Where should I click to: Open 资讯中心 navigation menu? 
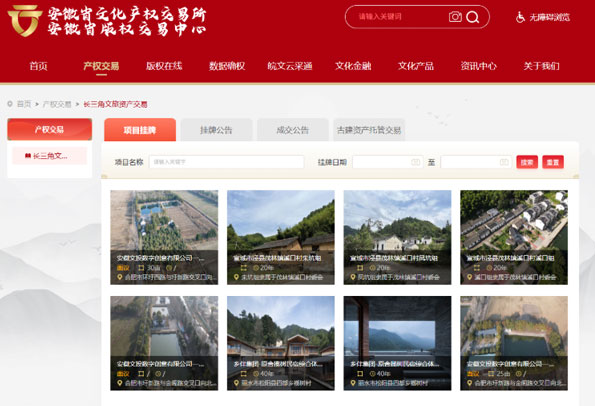pos(479,66)
